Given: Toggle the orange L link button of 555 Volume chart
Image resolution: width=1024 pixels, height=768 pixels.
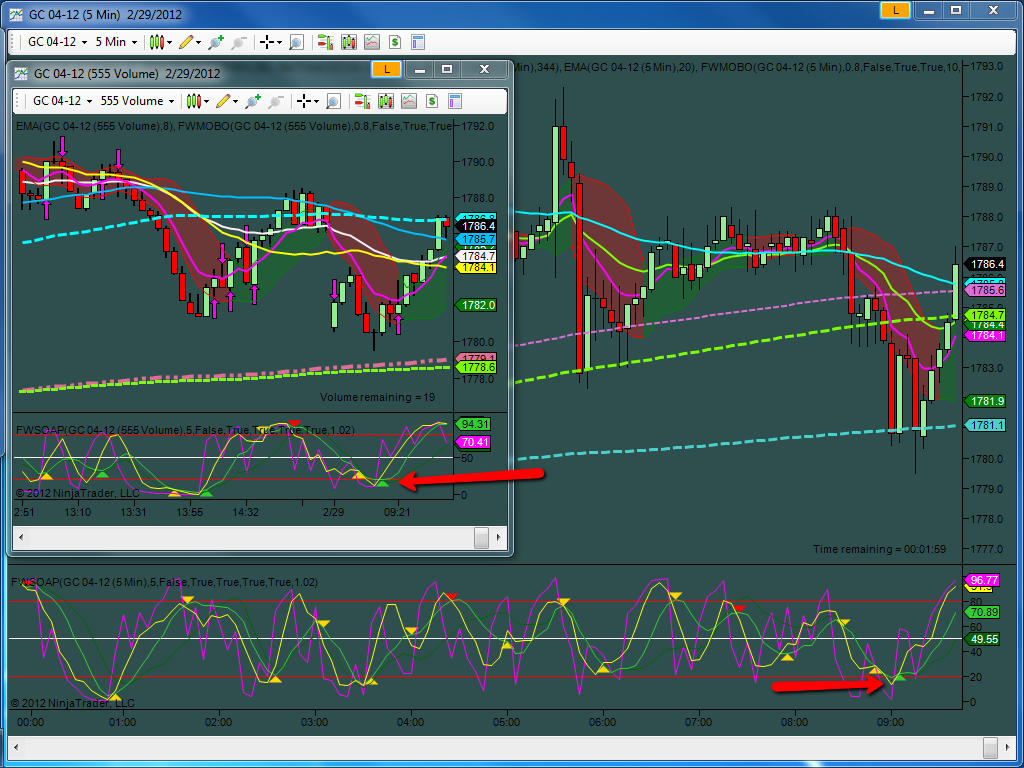Looking at the screenshot, I should click(387, 69).
